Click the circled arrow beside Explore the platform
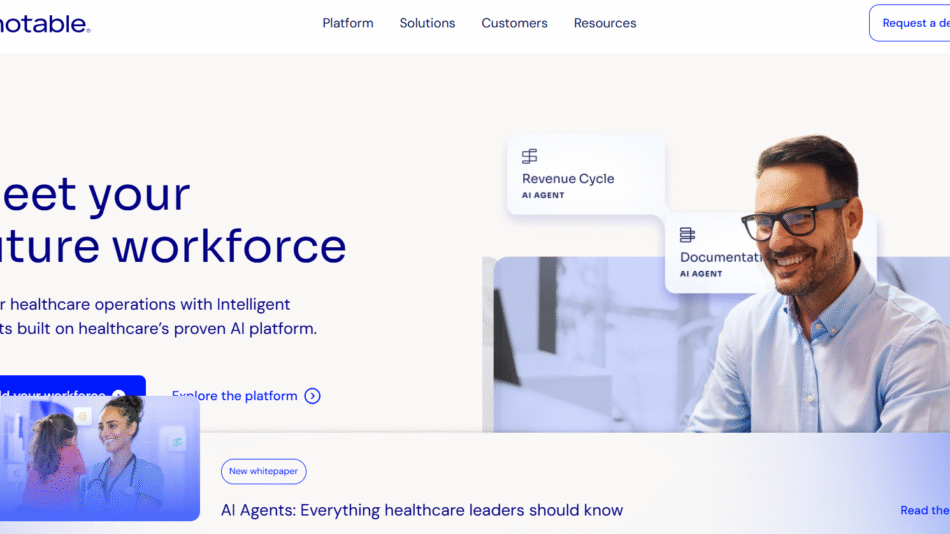 pos(312,396)
